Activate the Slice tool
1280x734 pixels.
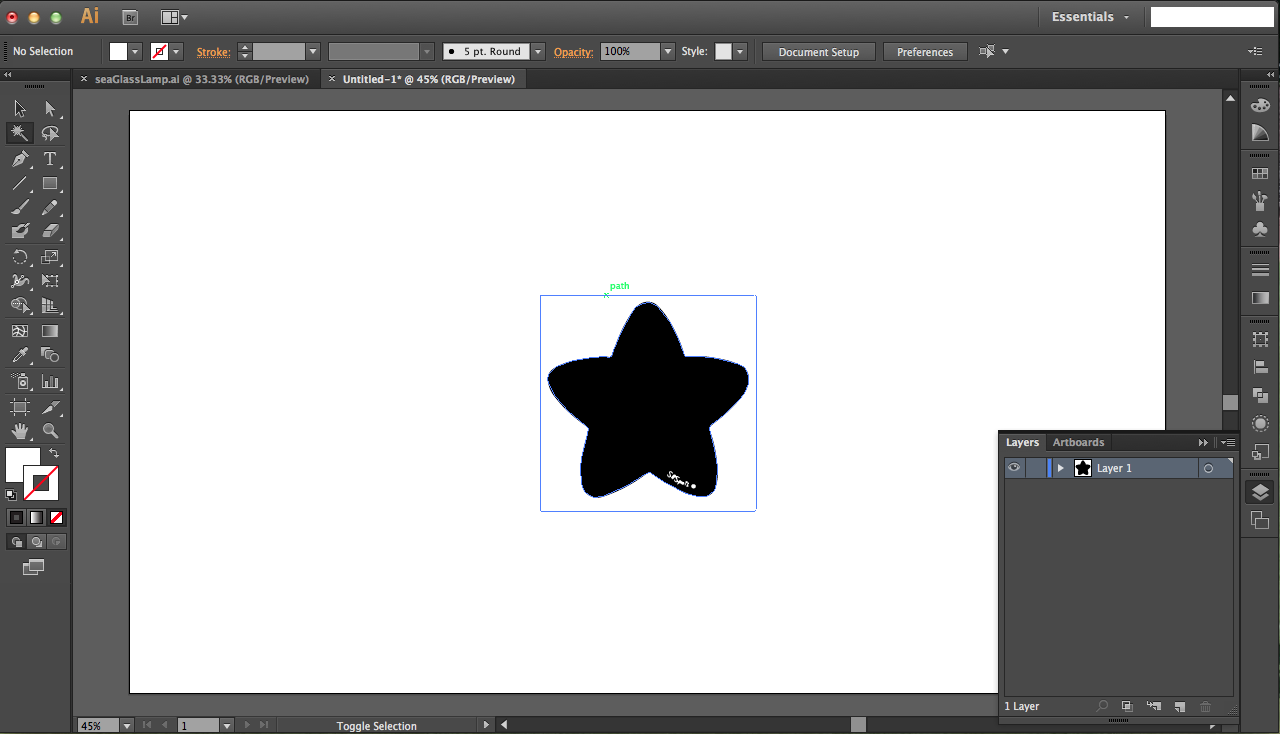(x=50, y=407)
